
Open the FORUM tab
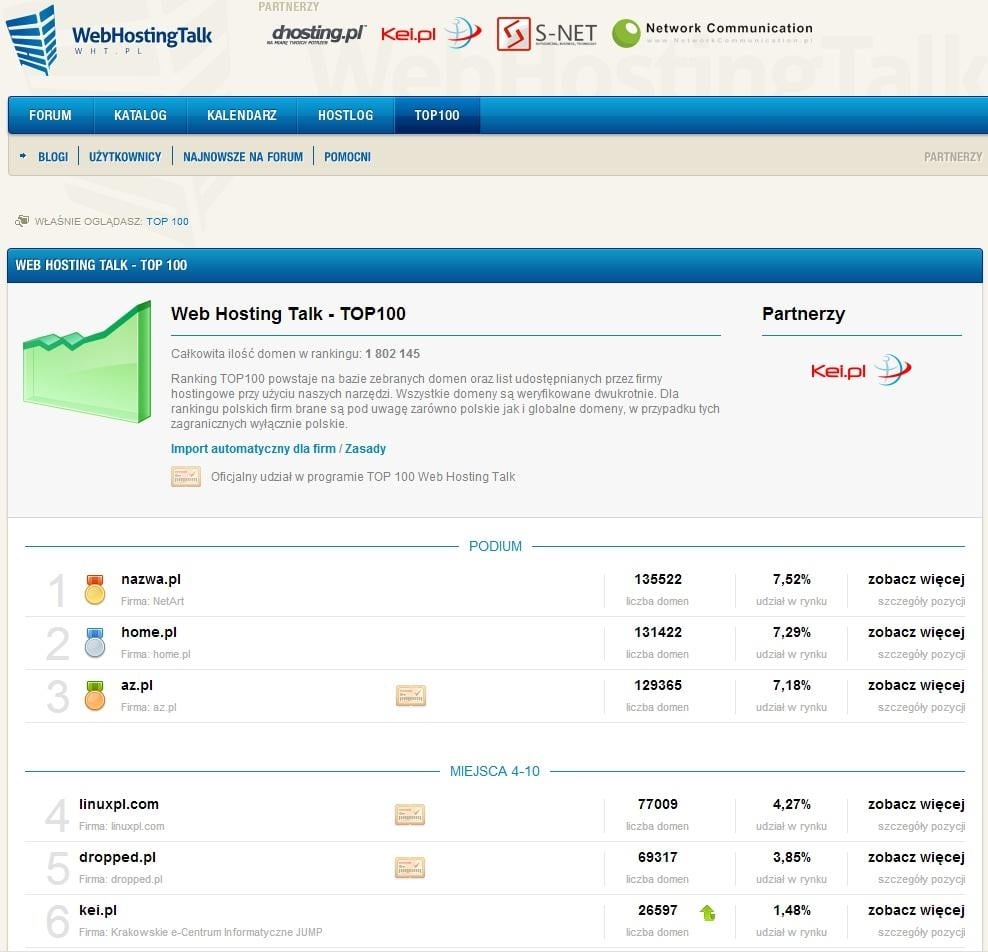click(50, 115)
